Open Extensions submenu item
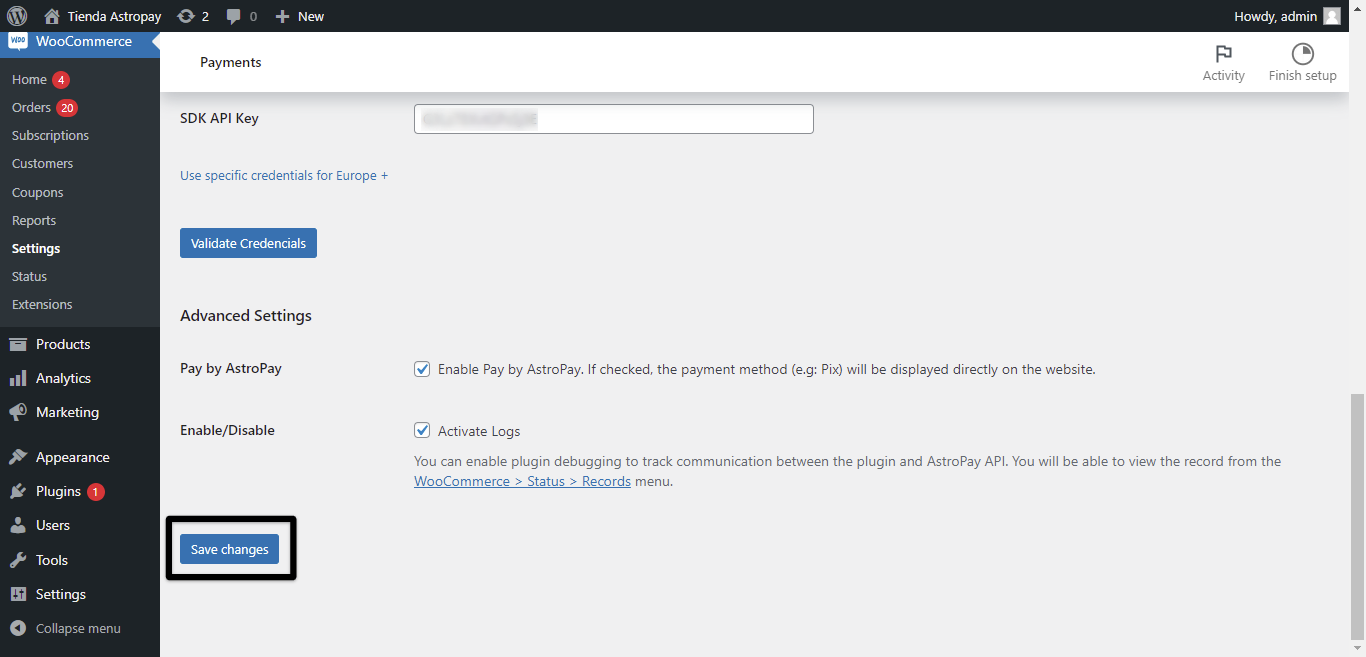Screen dimensions: 1366x657 coord(42,304)
